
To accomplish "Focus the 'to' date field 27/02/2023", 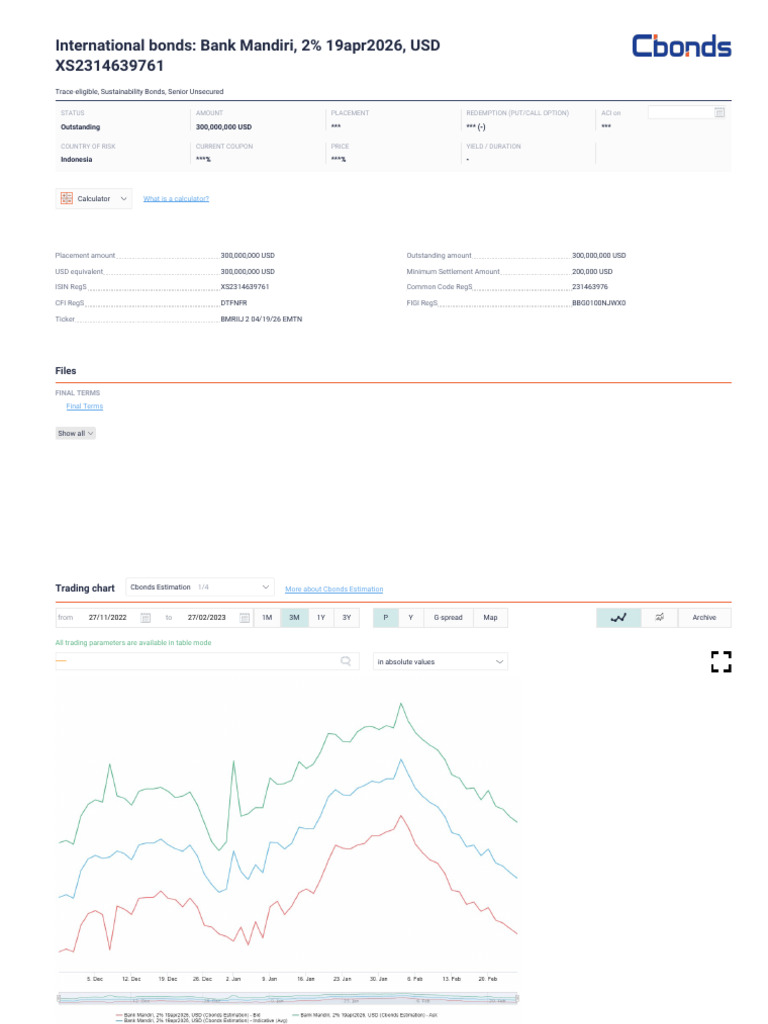I will click(206, 618).
